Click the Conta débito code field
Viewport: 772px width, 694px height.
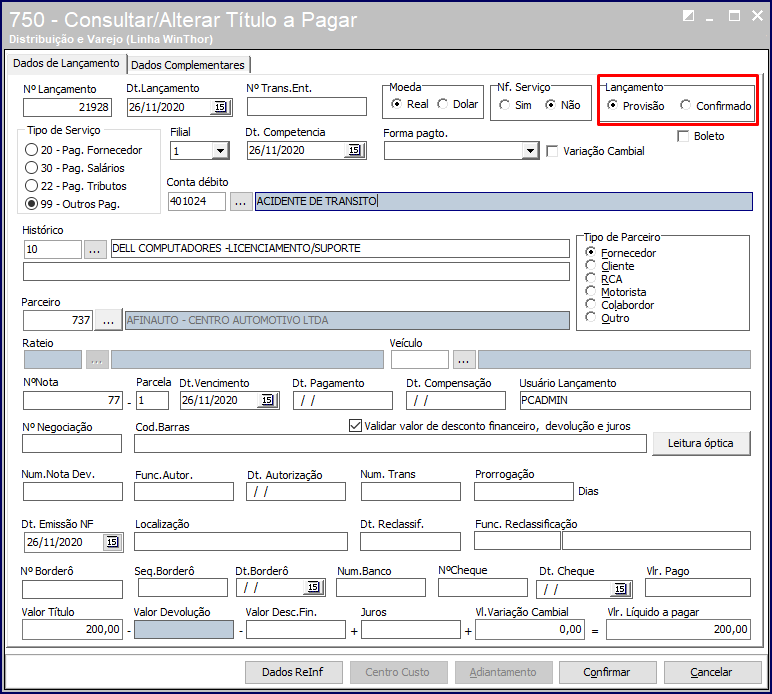tap(196, 201)
